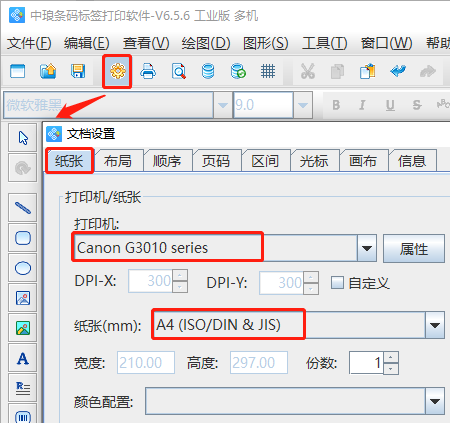
Task: Select the ellipse drawing tool
Action: click(23, 268)
